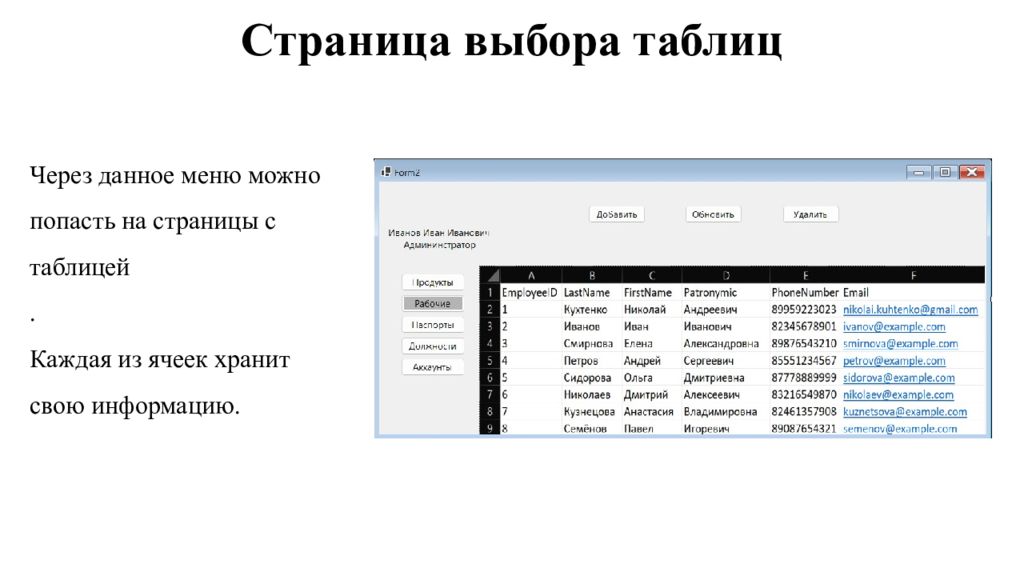Open link kuznetsova@example.com
The height and width of the screenshot is (576, 1024).
pyautogui.click(x=905, y=411)
